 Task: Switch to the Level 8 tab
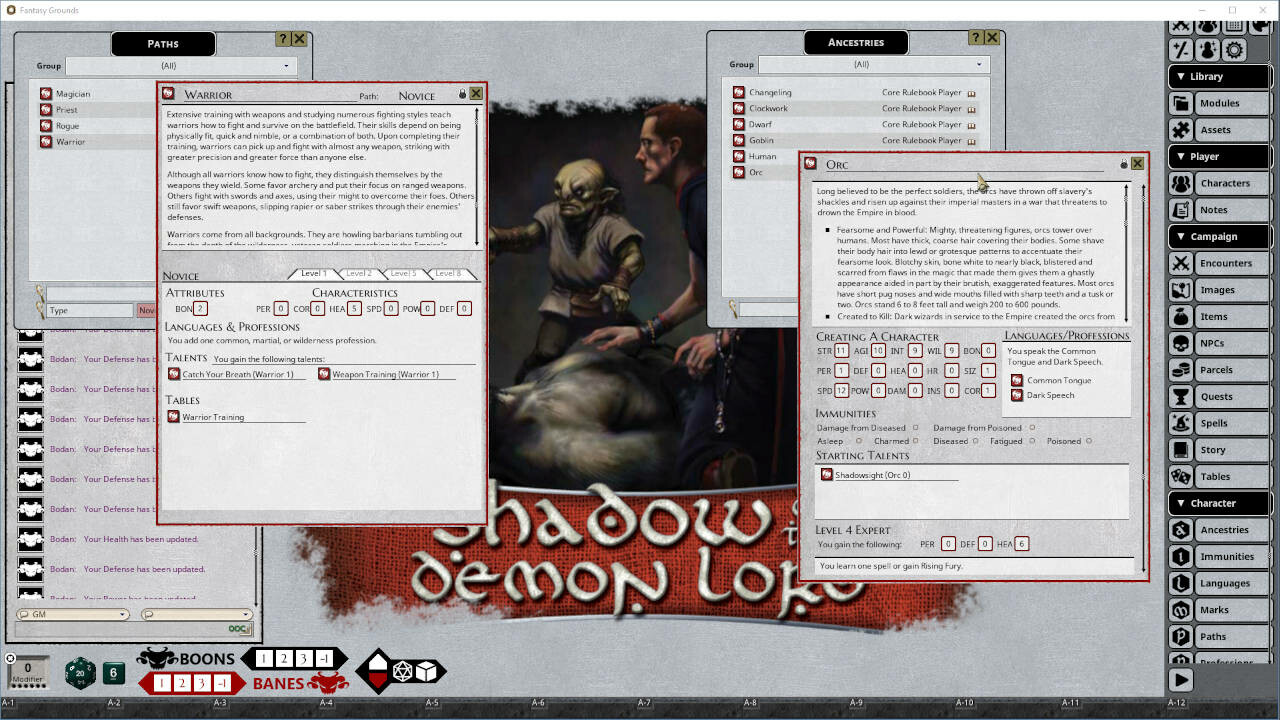click(x=449, y=271)
